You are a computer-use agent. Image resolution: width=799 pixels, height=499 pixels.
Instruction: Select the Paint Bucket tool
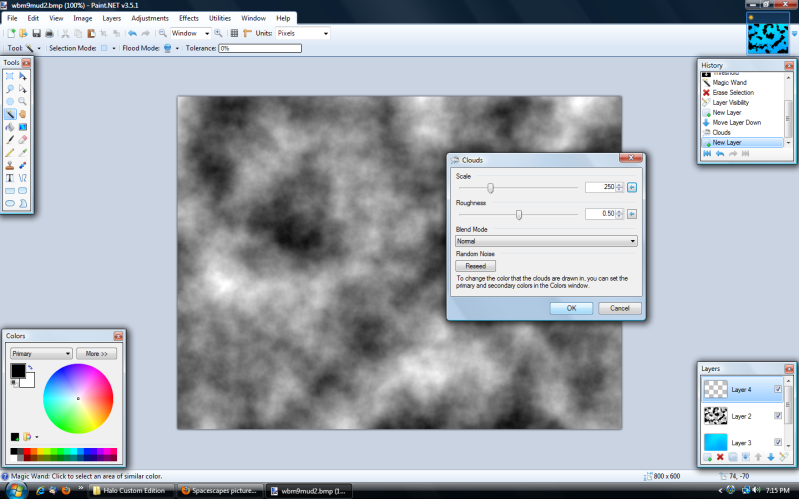point(10,127)
